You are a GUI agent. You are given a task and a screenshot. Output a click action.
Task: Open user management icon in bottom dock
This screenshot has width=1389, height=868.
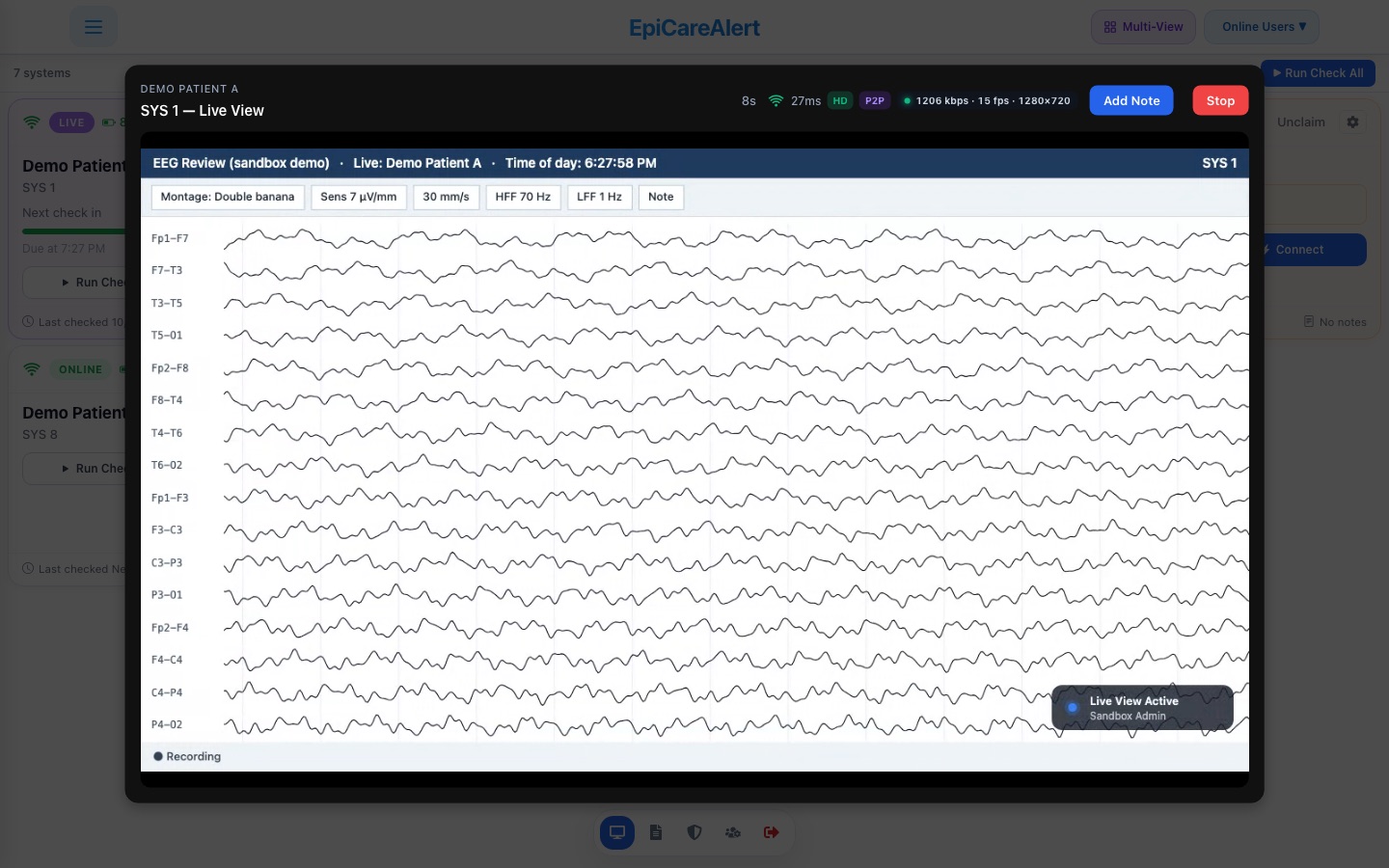[x=733, y=832]
